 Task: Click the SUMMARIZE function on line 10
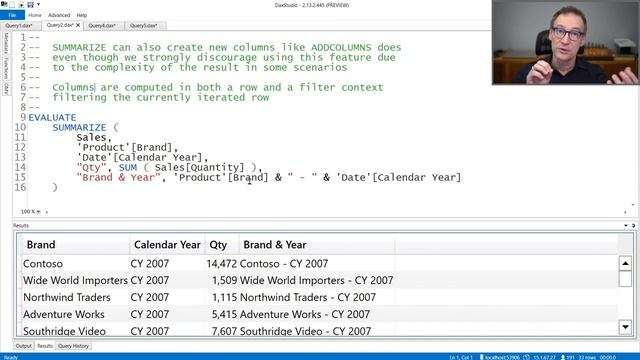[79, 127]
